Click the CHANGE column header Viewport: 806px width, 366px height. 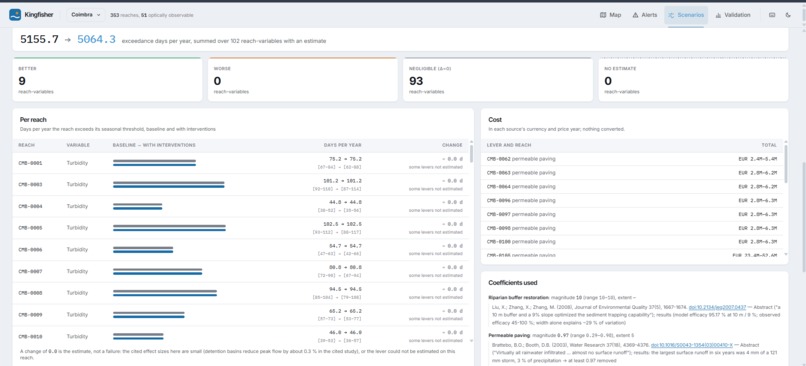[x=452, y=145]
